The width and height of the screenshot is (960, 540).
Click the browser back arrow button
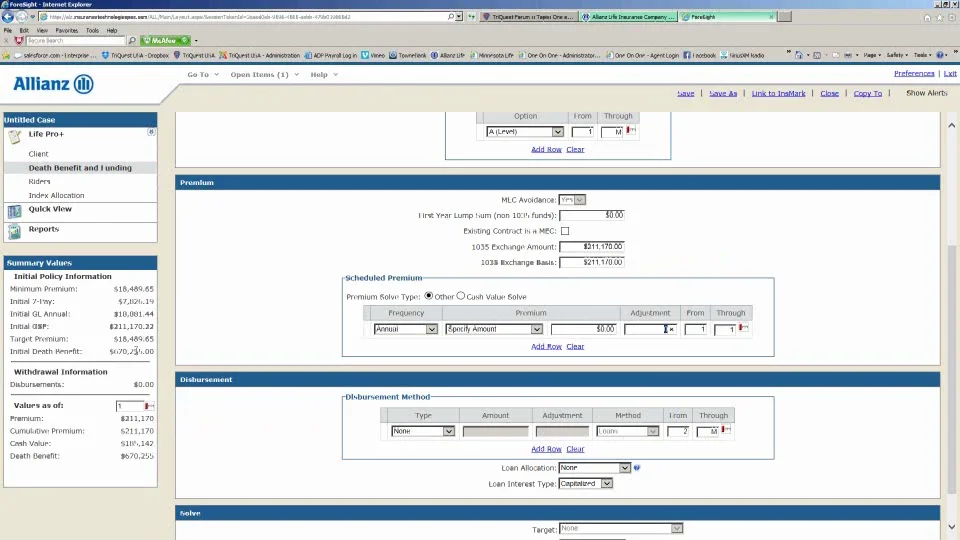8,17
